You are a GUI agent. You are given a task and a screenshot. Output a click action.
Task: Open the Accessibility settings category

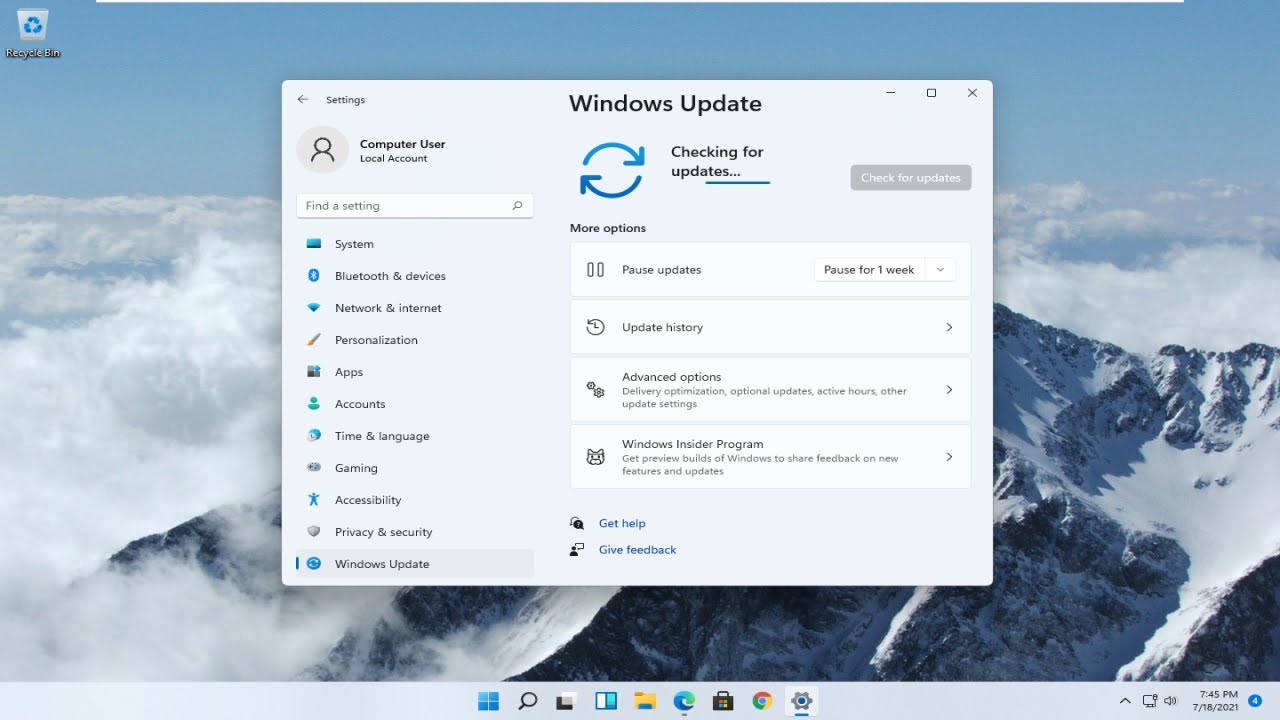pos(367,500)
